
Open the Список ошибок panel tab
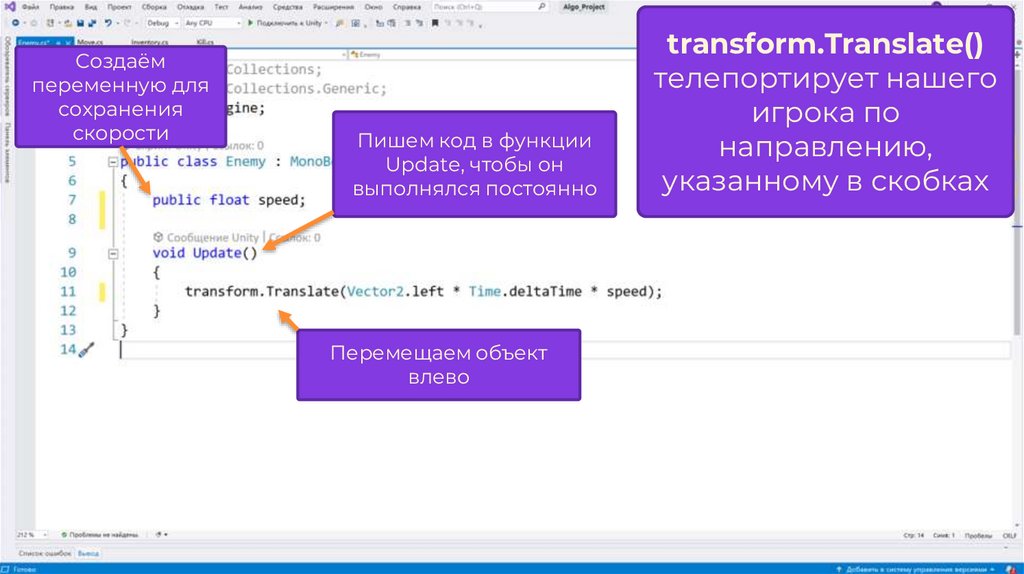(x=44, y=554)
